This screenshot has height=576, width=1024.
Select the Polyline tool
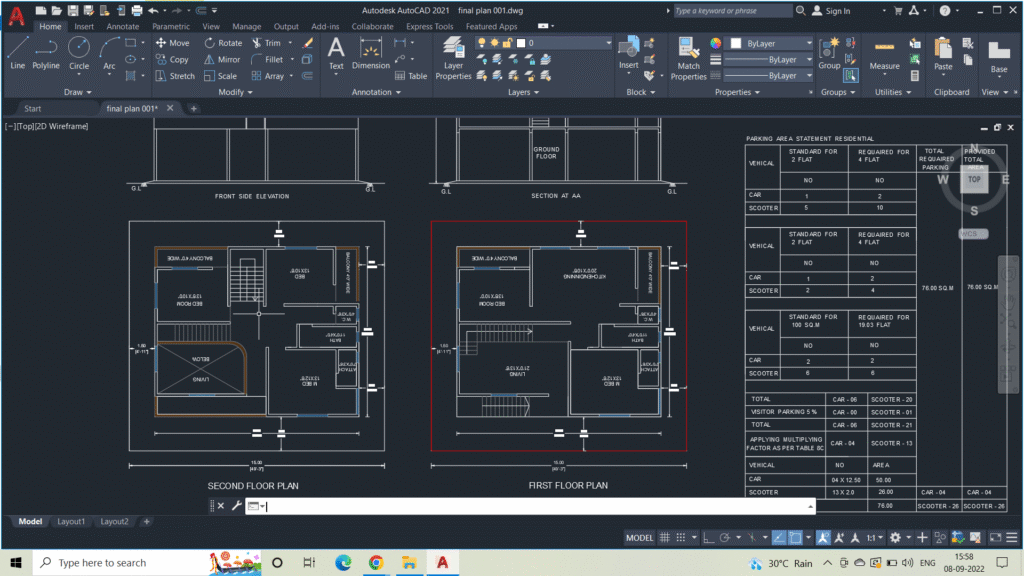(46, 53)
